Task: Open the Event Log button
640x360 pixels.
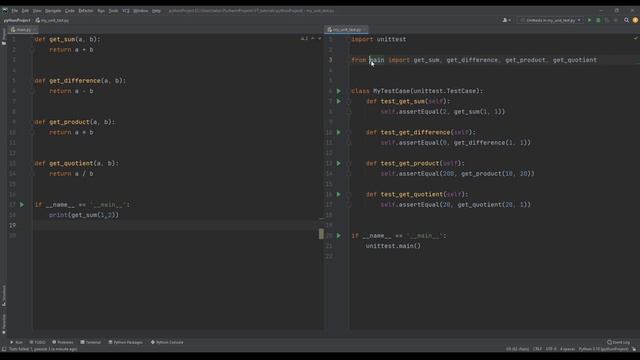Action: click(619, 342)
